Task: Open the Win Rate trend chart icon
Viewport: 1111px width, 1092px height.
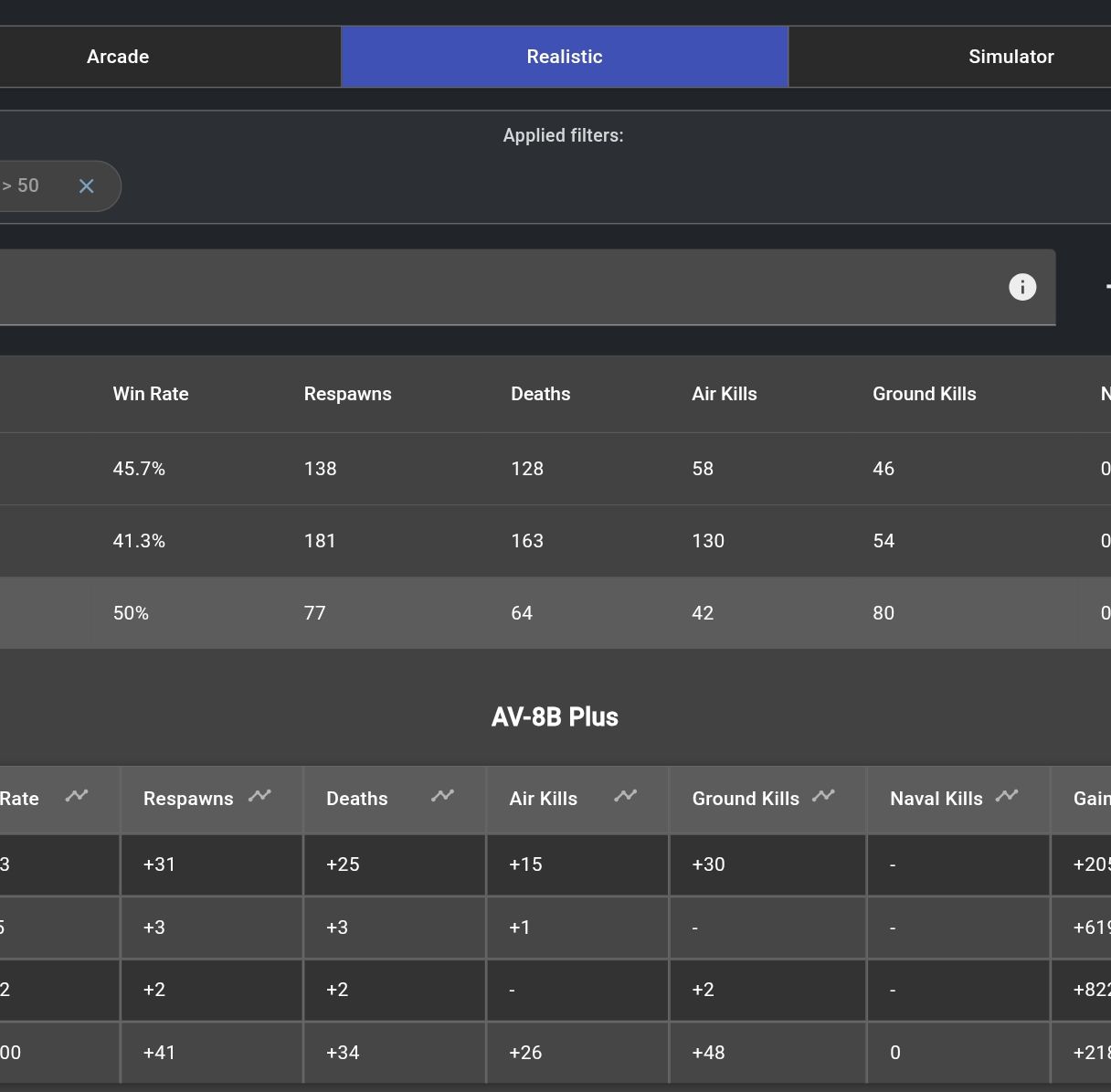Action: tap(77, 796)
